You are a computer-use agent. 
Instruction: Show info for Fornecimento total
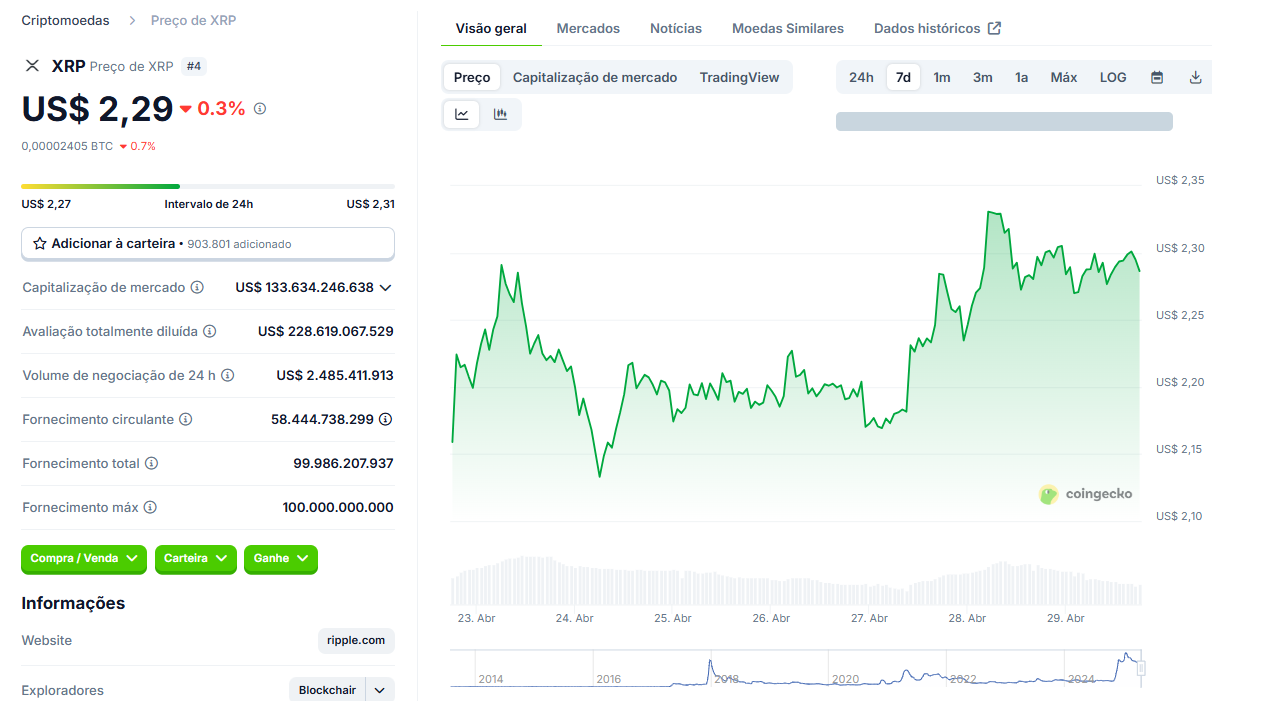click(151, 463)
